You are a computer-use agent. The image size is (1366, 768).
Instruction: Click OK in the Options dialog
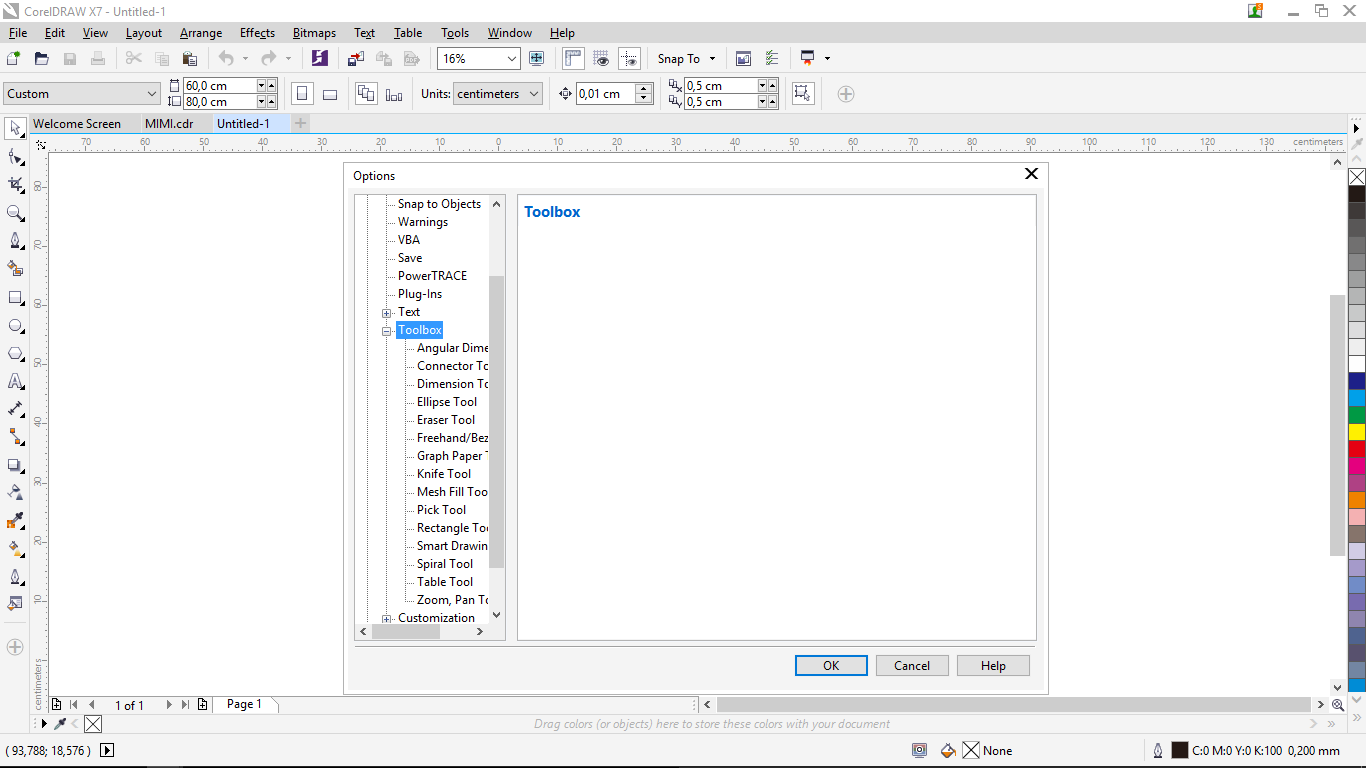(831, 666)
